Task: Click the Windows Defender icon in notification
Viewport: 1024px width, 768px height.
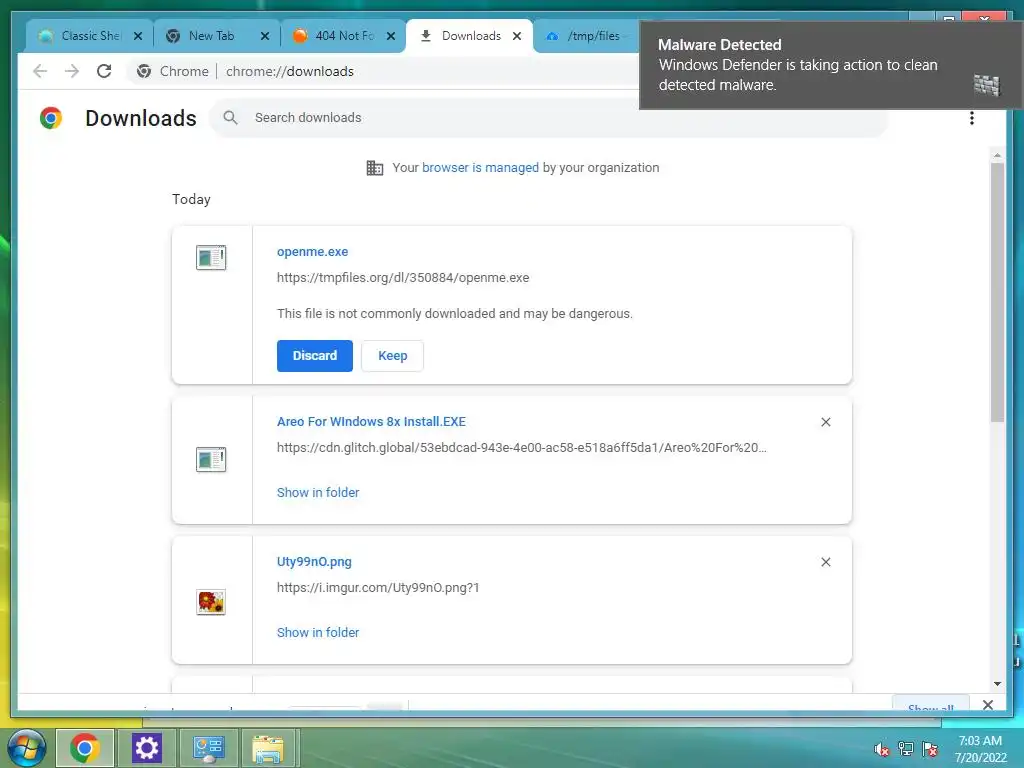Action: (986, 85)
